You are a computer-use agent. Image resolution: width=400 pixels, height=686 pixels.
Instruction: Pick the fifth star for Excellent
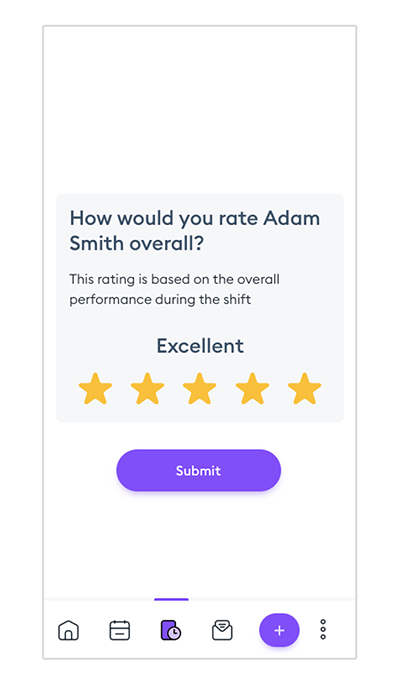point(305,388)
